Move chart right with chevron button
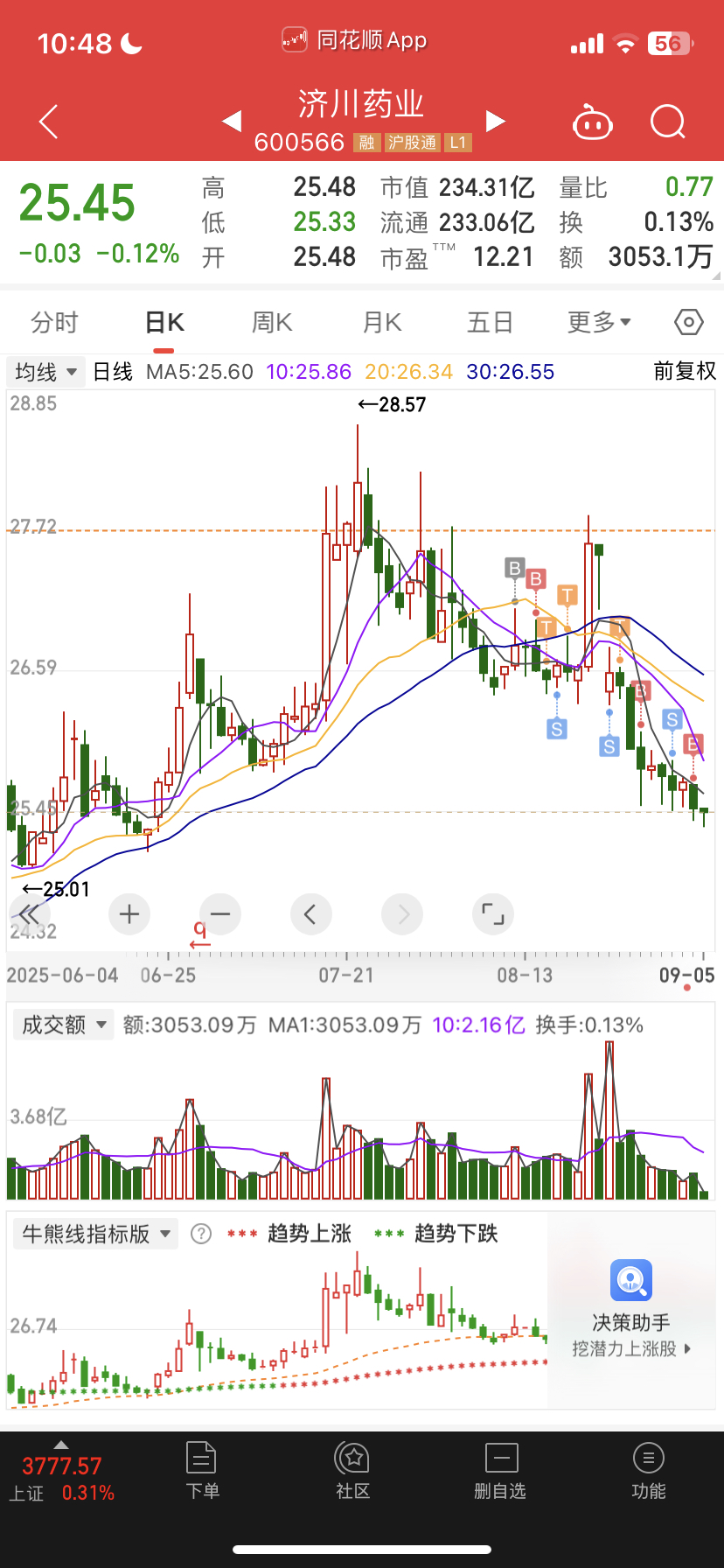 (402, 914)
